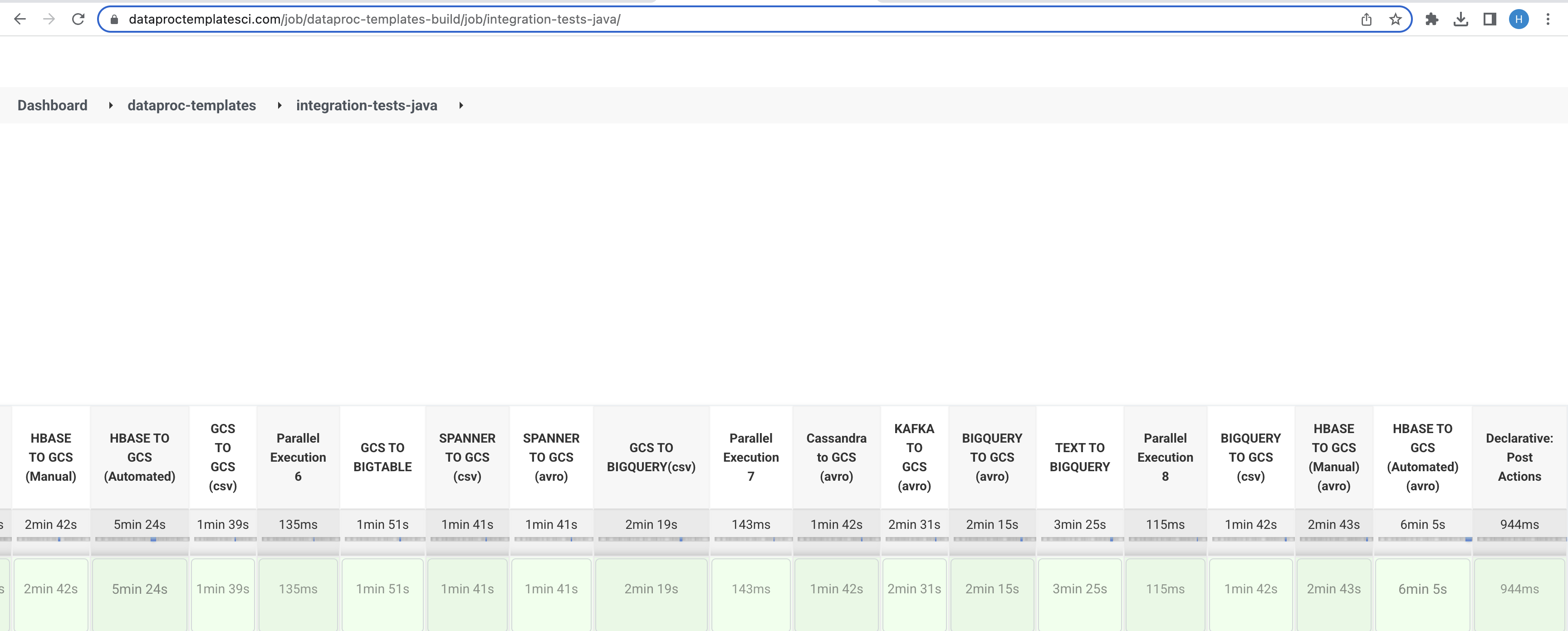Open the Chrome three-dot menu
The height and width of the screenshot is (631, 1568).
pyautogui.click(x=1548, y=20)
